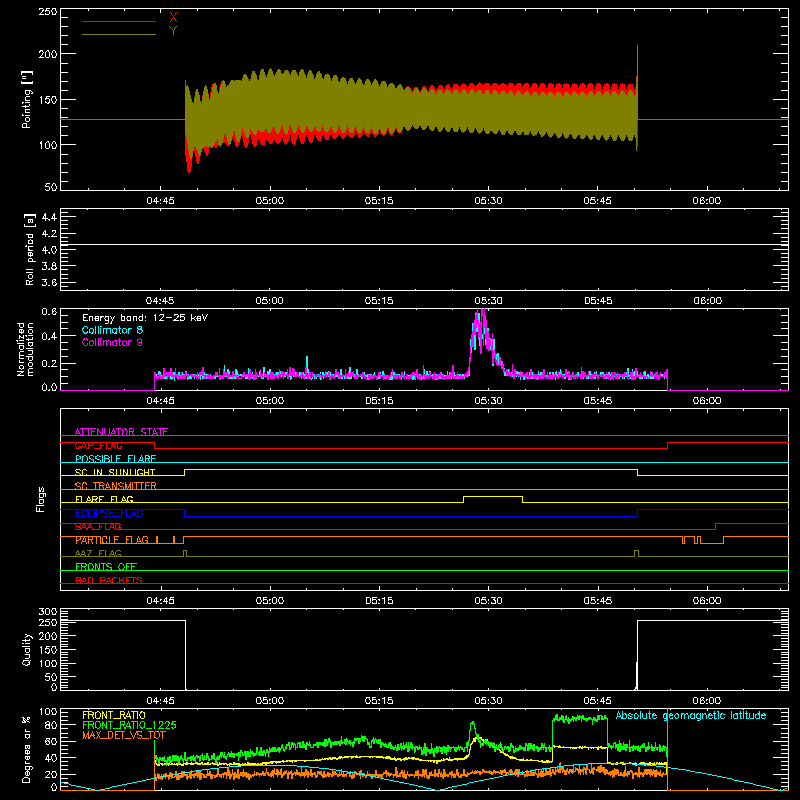Click the PARTICLE_FLAG label

coord(112,540)
